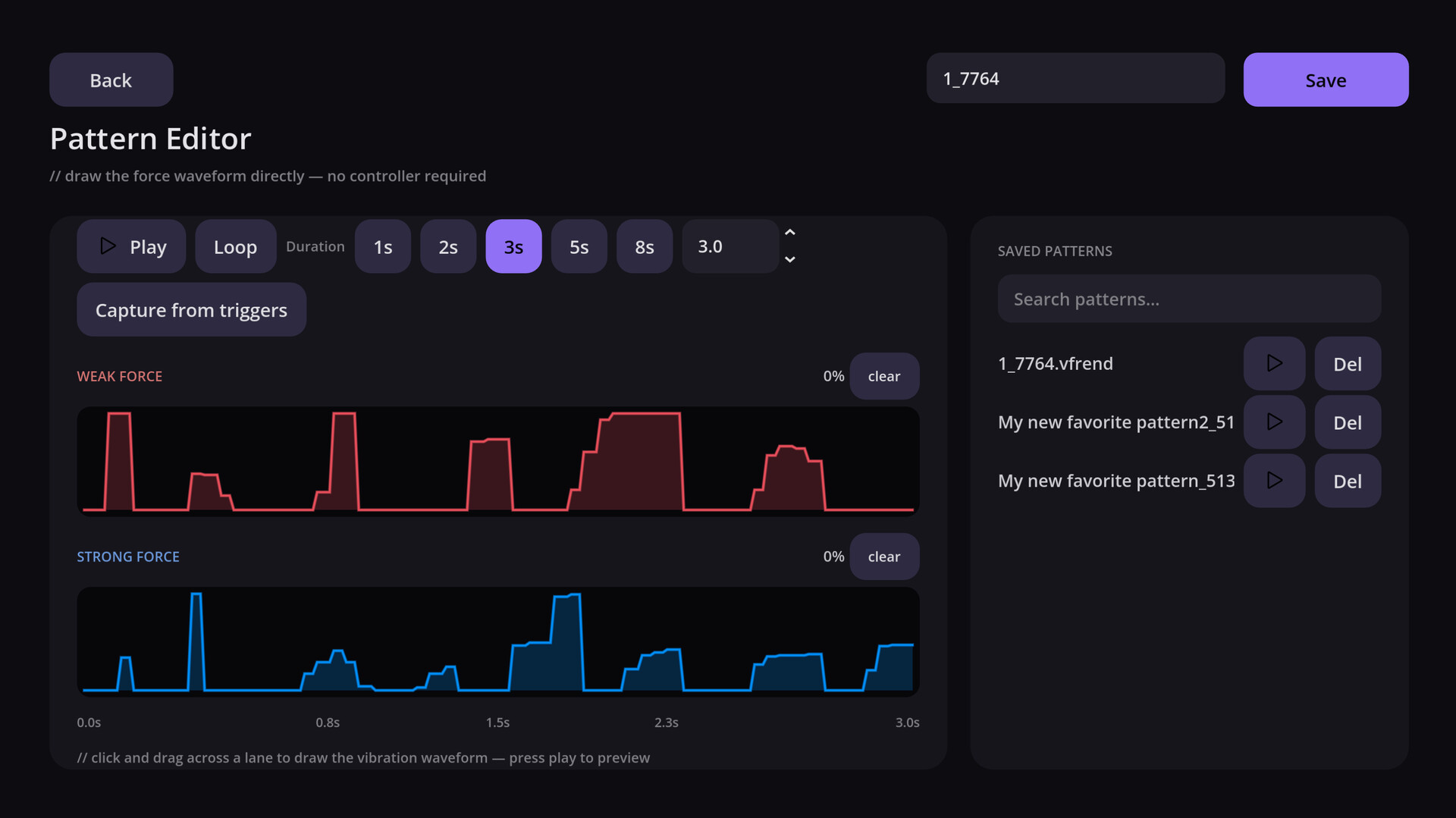Image resolution: width=1456 pixels, height=818 pixels.
Task: Save the current pattern
Action: coord(1326,80)
